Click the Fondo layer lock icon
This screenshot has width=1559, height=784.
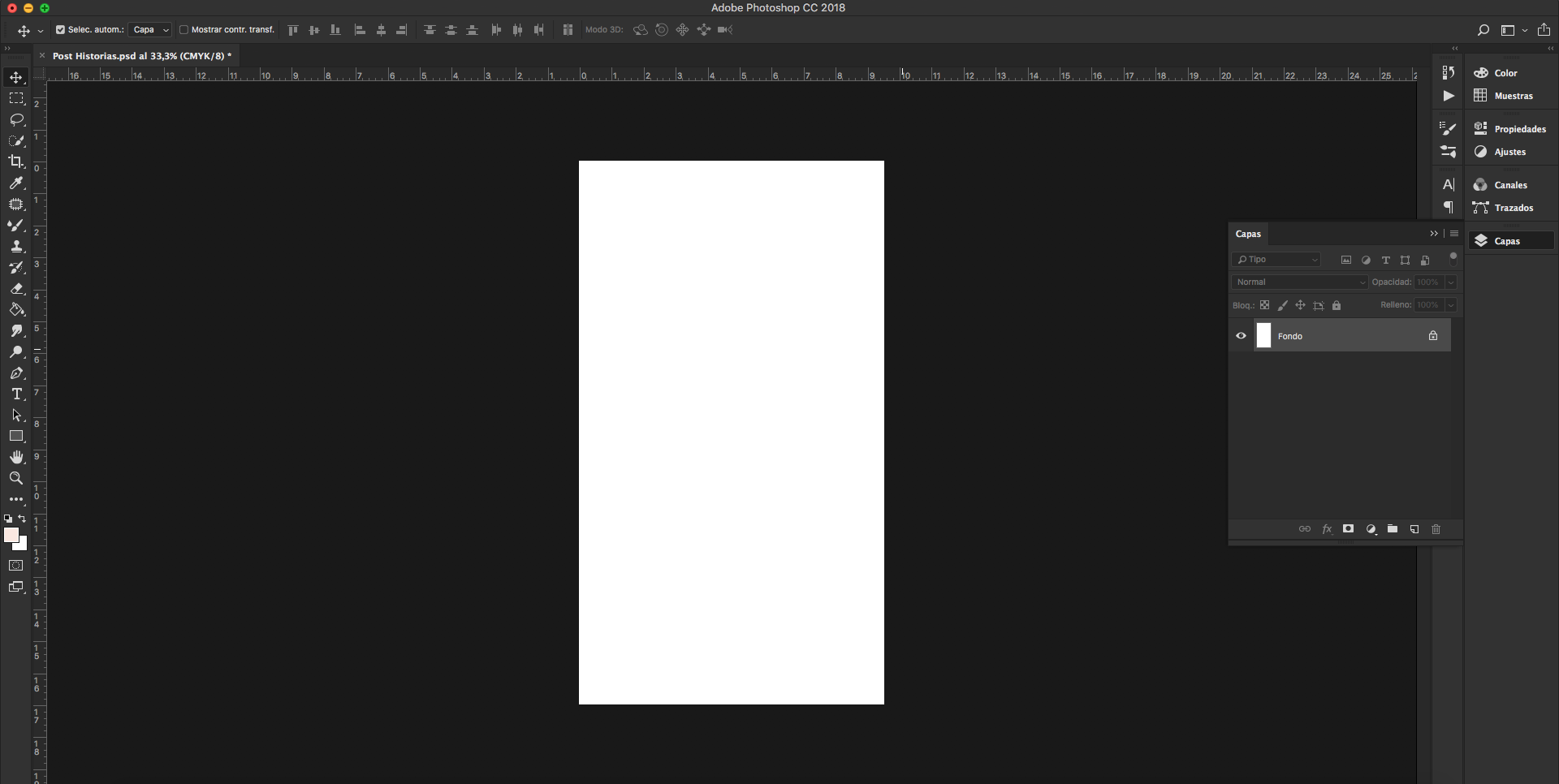pos(1433,335)
